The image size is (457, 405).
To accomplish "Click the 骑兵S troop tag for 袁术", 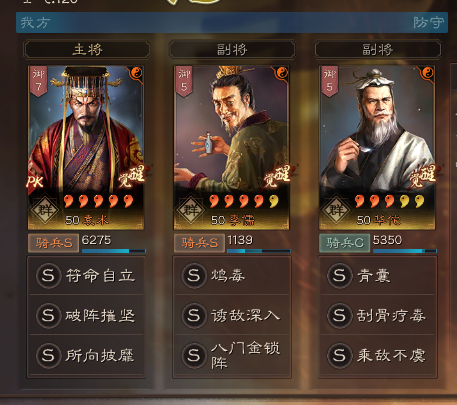I will 53,243.
